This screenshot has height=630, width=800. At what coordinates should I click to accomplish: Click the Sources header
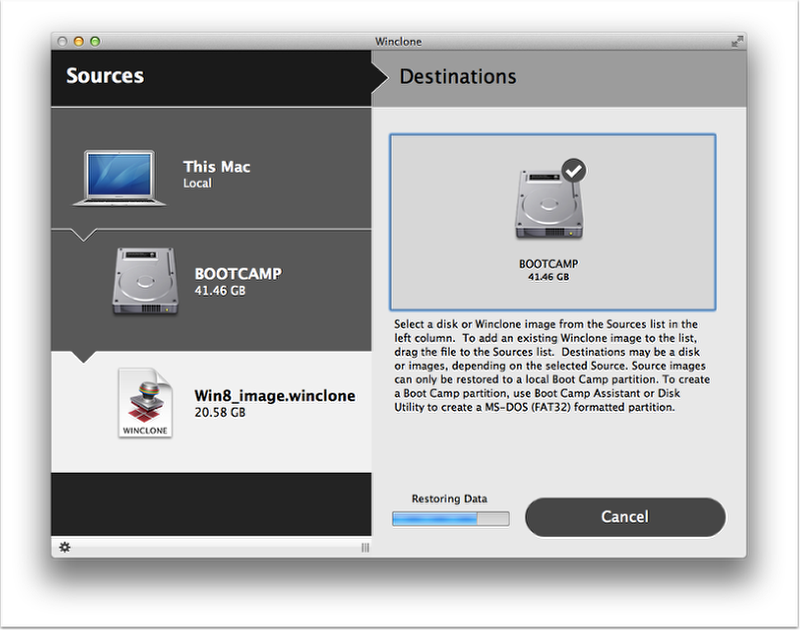coord(105,76)
